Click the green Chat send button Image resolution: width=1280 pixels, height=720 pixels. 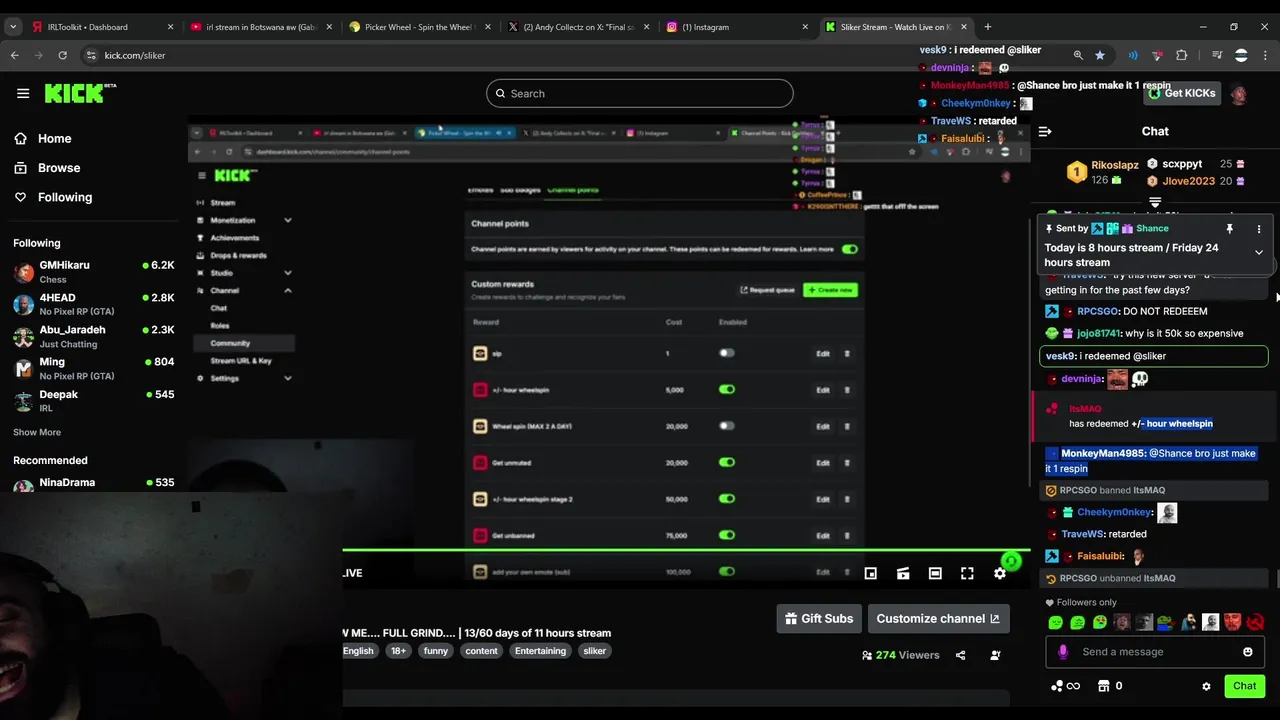pos(1244,686)
